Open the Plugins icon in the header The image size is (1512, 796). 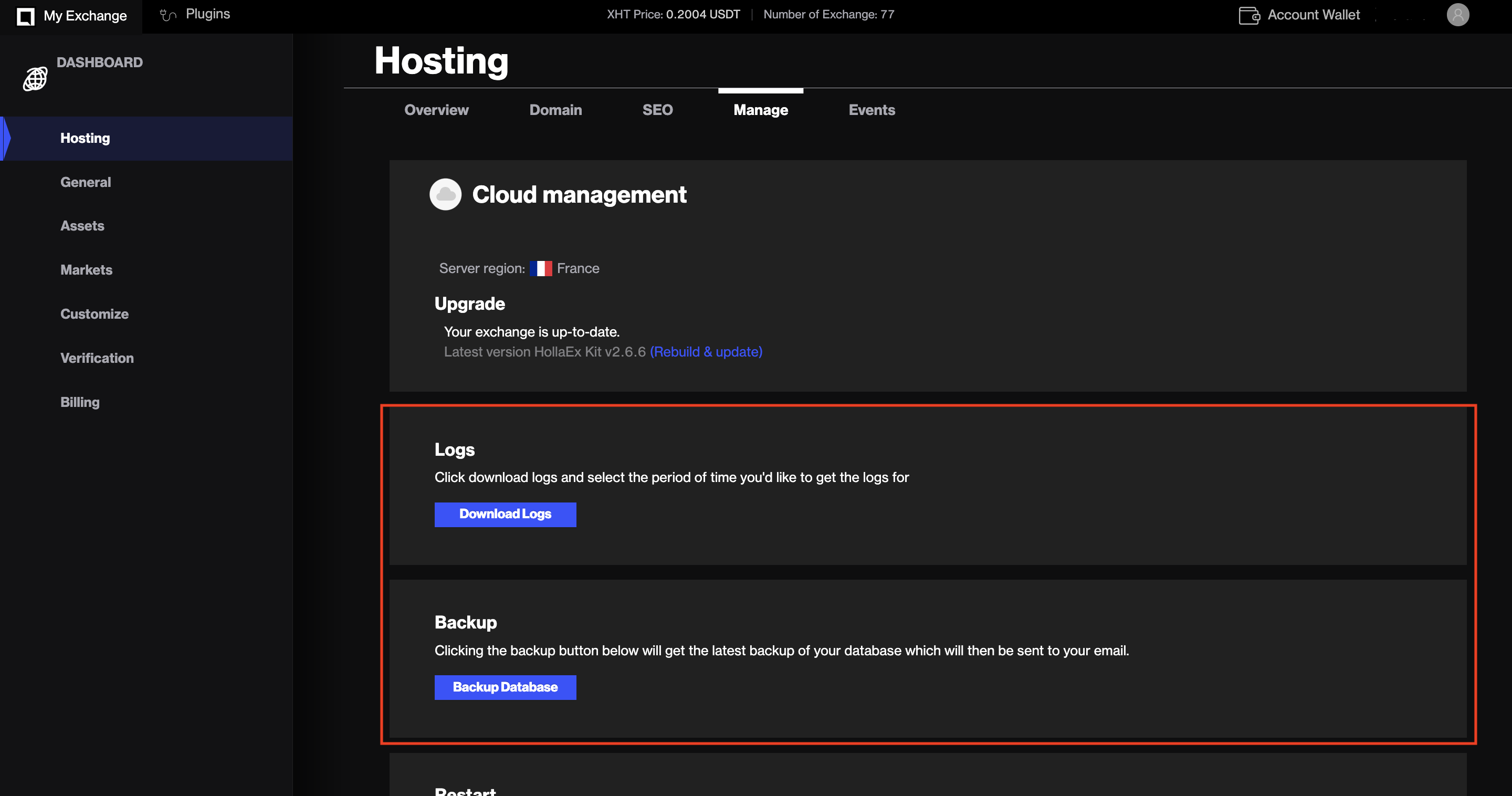[x=168, y=15]
